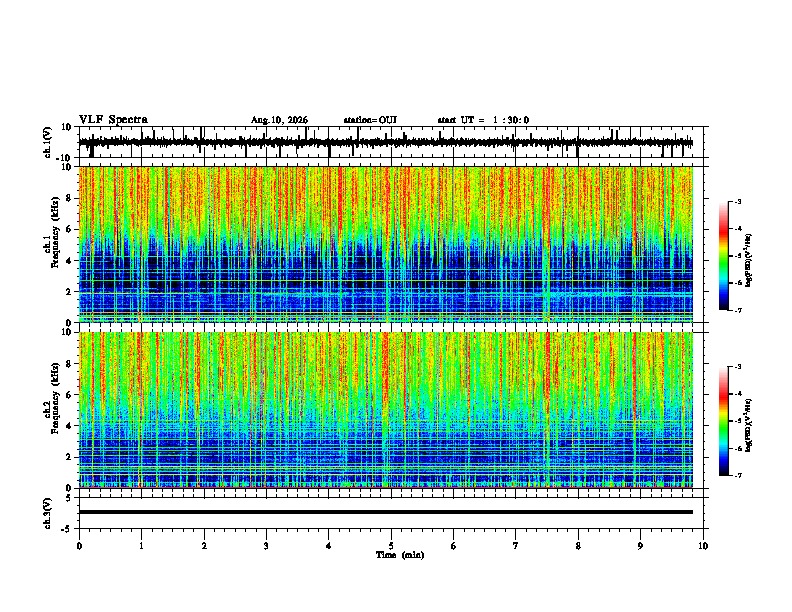Click time axis tick label "5"
Viewport: 792px width, 612px height.
[x=391, y=546]
